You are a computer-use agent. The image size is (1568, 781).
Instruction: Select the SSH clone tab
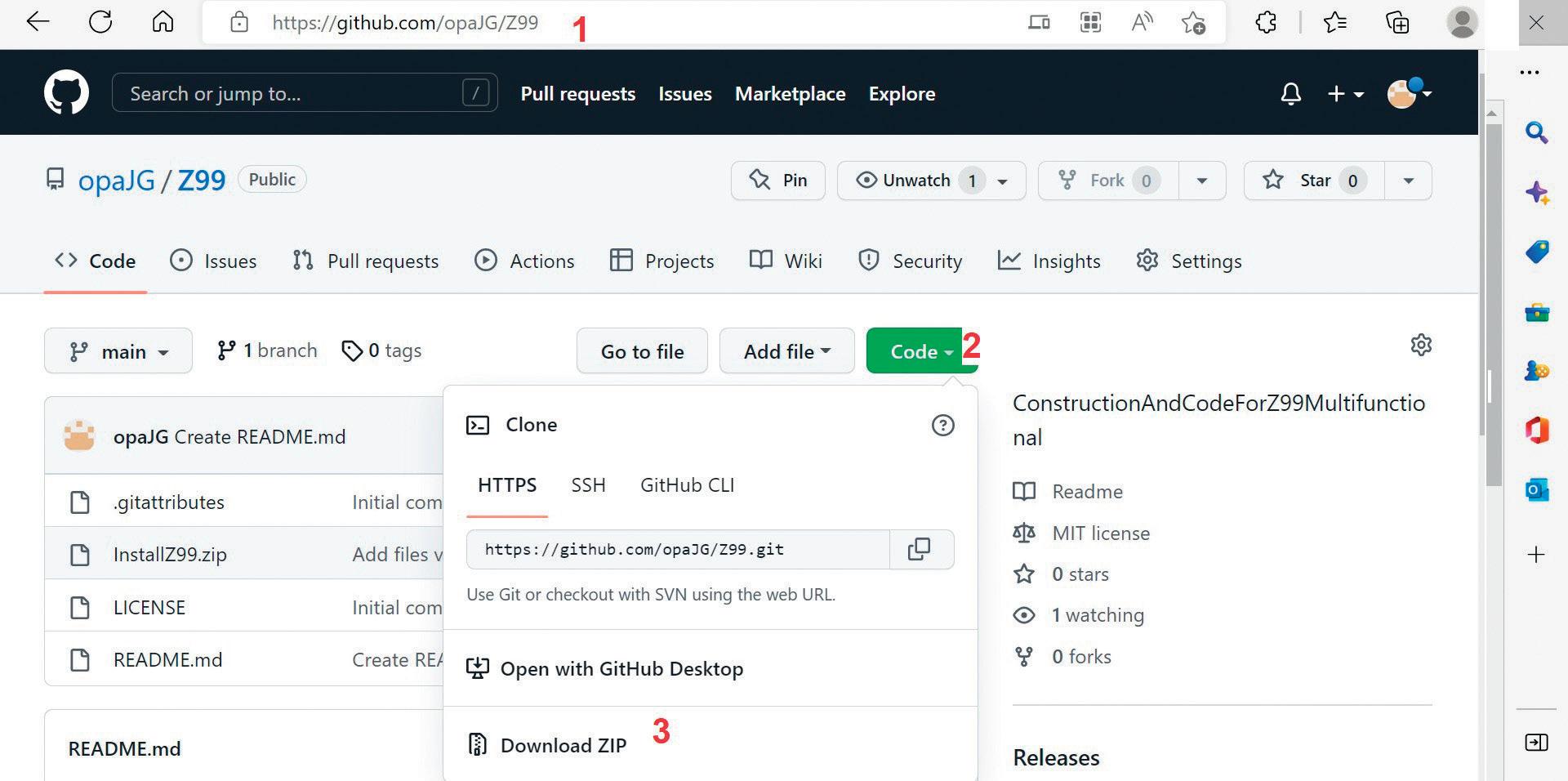(x=588, y=485)
